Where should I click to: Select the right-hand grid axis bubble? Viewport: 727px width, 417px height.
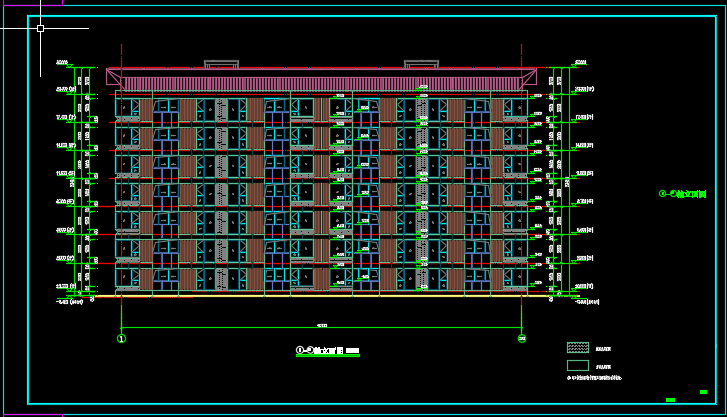522,339
